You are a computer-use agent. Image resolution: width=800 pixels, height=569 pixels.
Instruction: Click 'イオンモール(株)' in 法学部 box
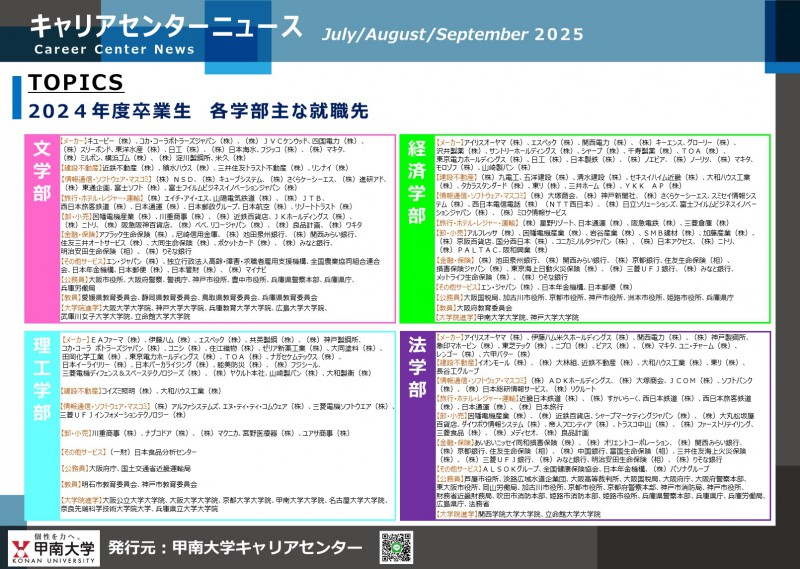(503, 363)
